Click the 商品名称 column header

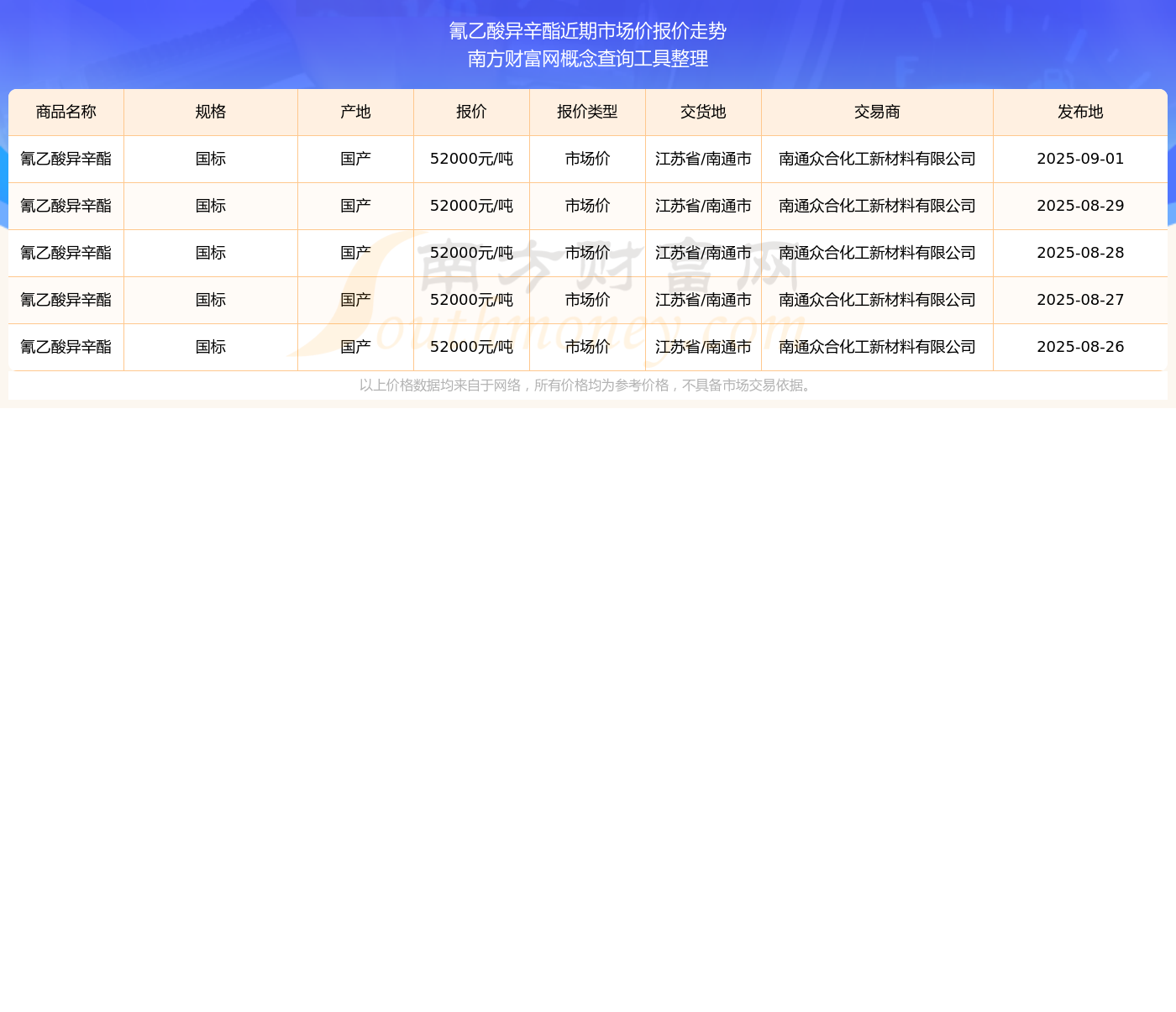(66, 113)
